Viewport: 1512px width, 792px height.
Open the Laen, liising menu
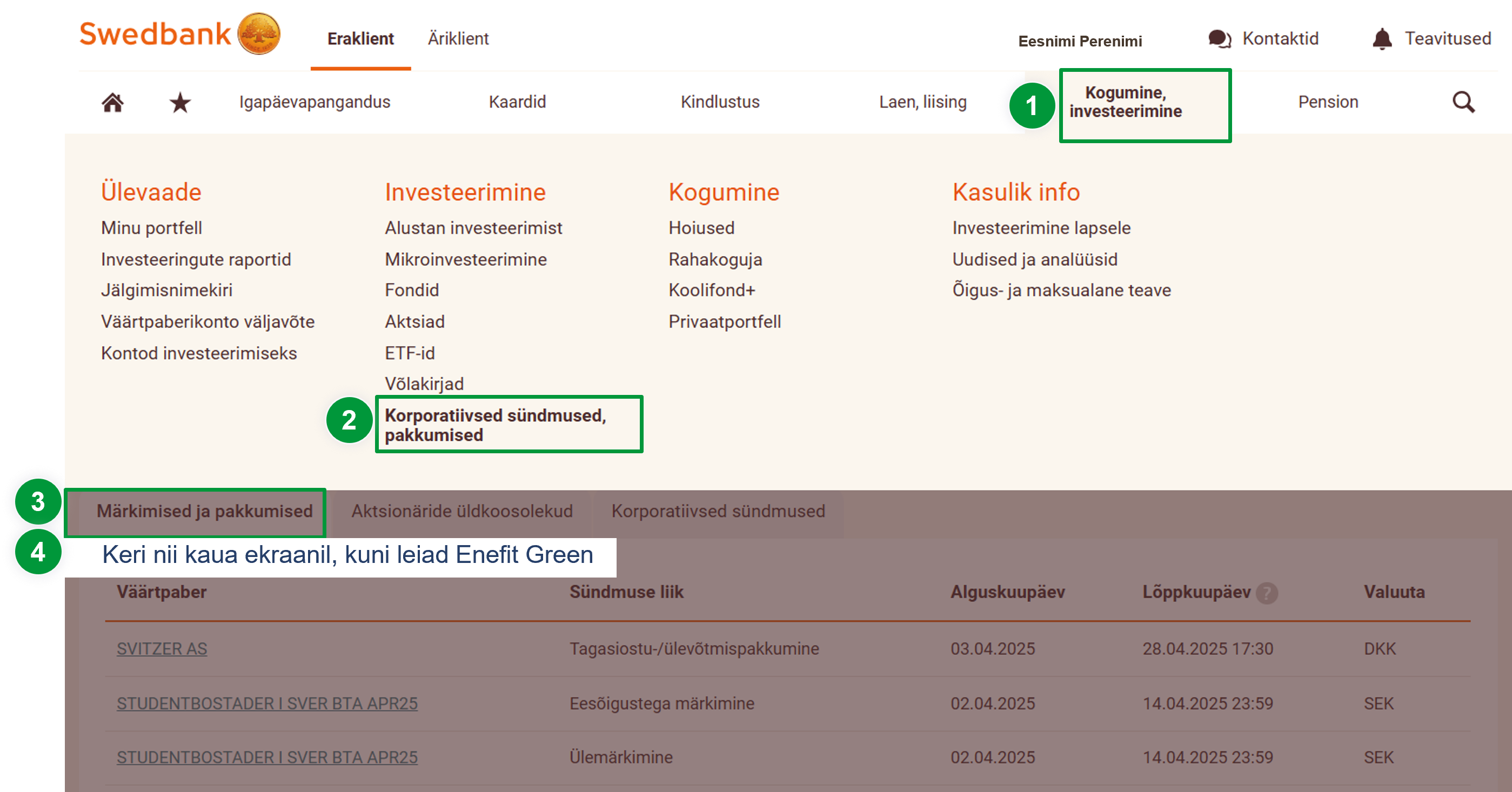922,102
